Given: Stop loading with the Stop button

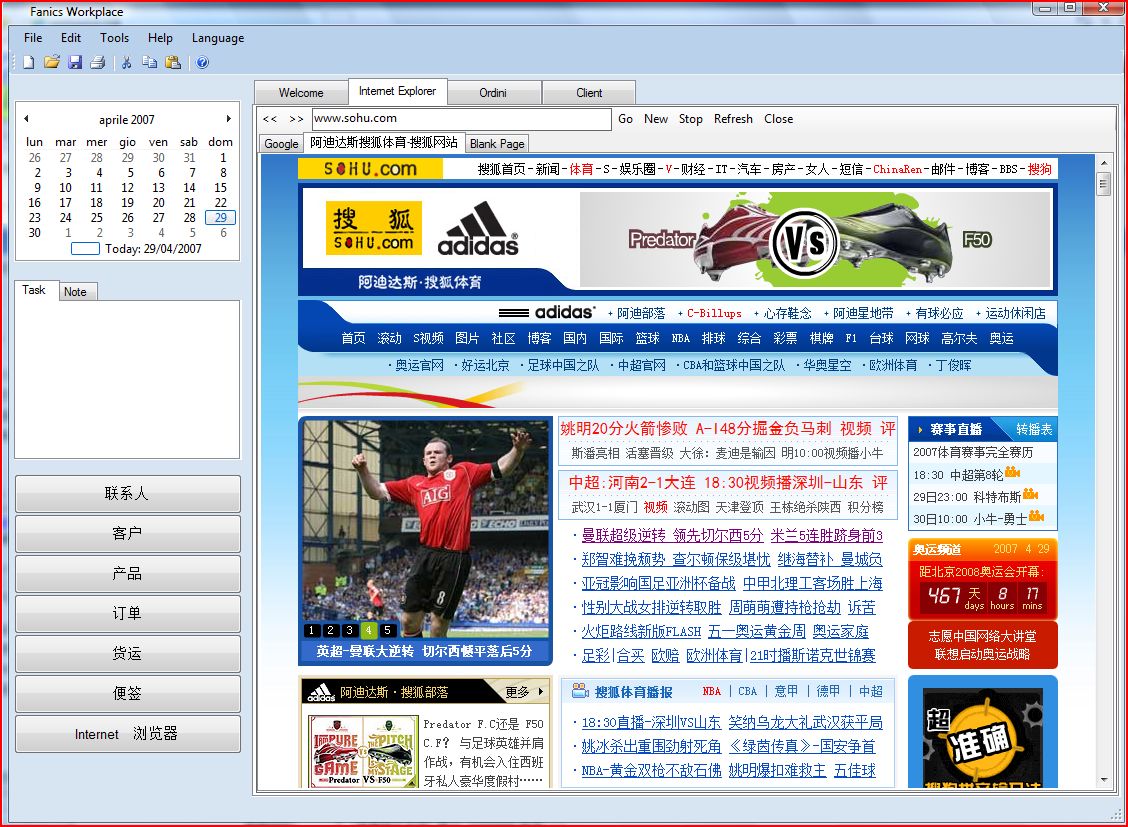Looking at the screenshot, I should click(691, 119).
